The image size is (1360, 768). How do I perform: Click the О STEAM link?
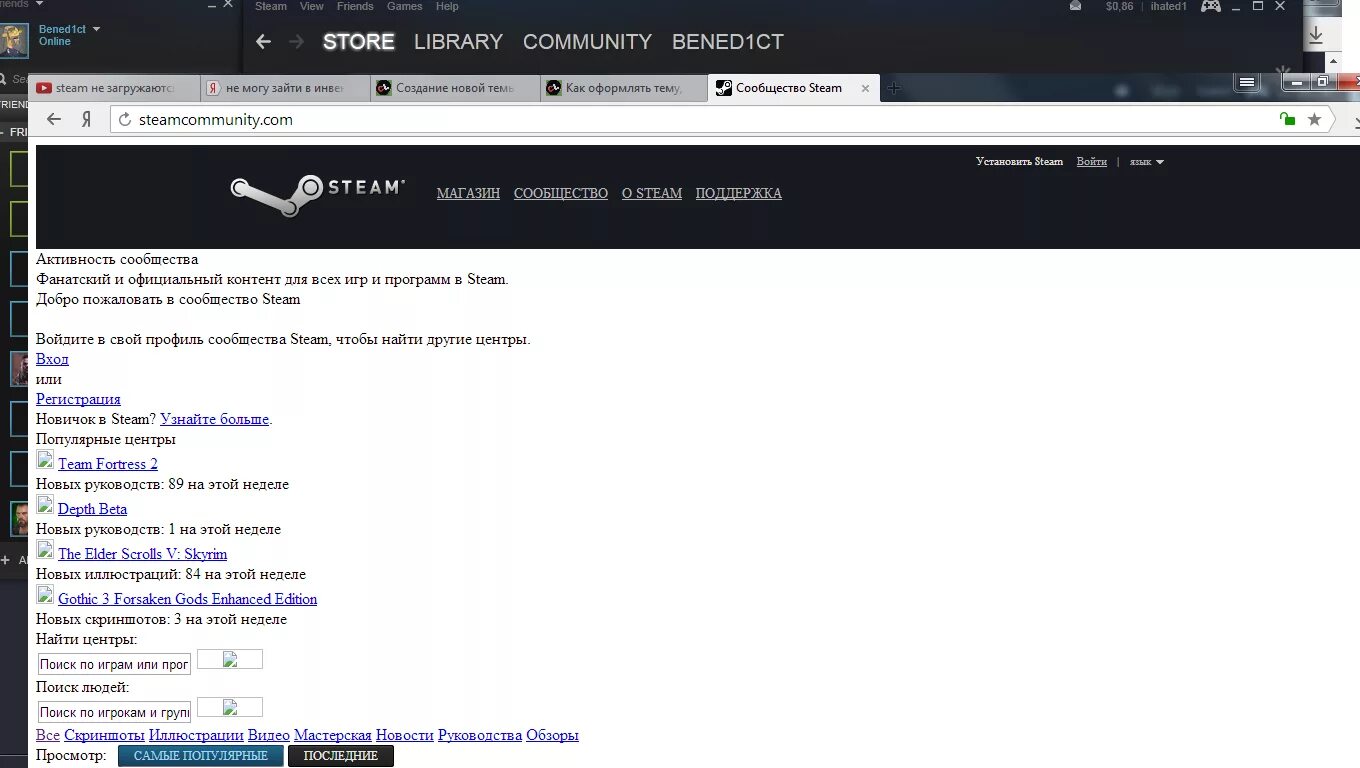click(652, 194)
